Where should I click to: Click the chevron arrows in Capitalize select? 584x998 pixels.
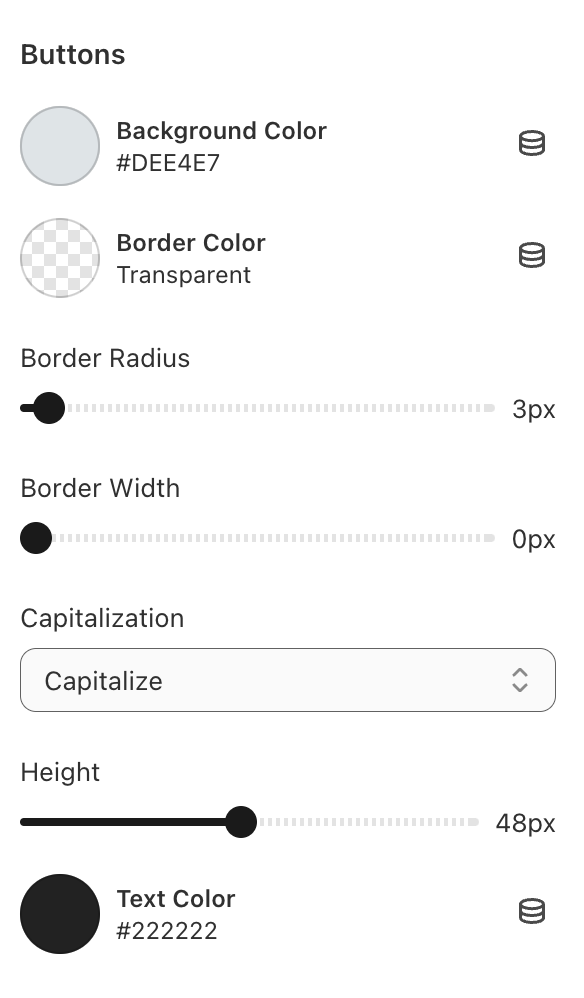(x=520, y=680)
